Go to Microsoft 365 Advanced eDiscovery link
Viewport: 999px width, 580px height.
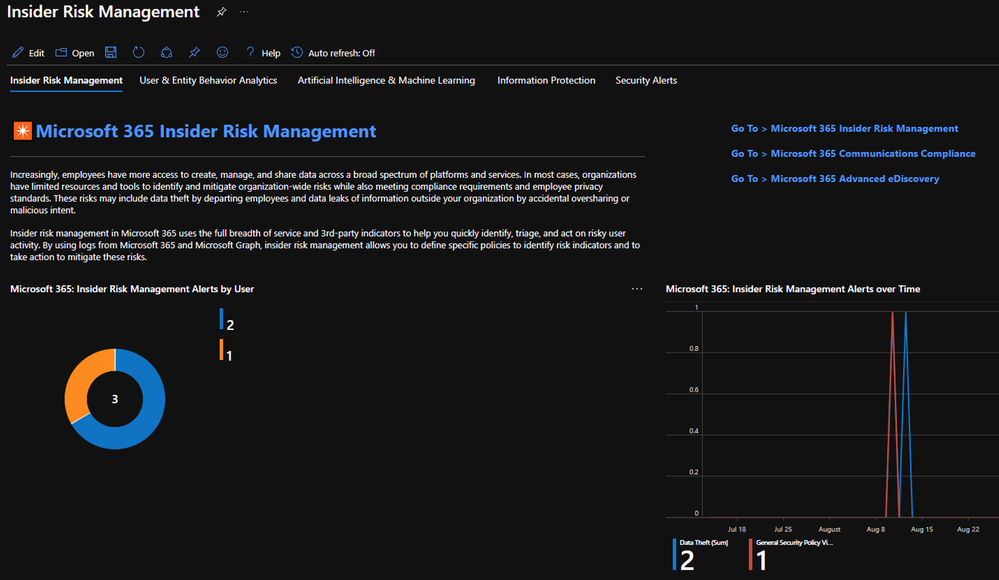pos(835,178)
